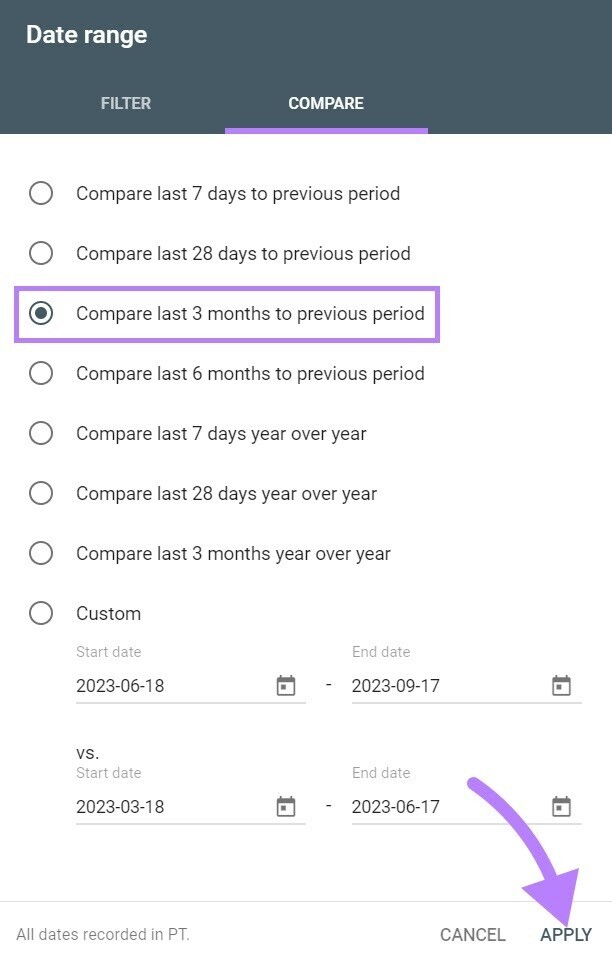
Task: Open the calendar picker next to 2023-09-17
Action: click(562, 685)
